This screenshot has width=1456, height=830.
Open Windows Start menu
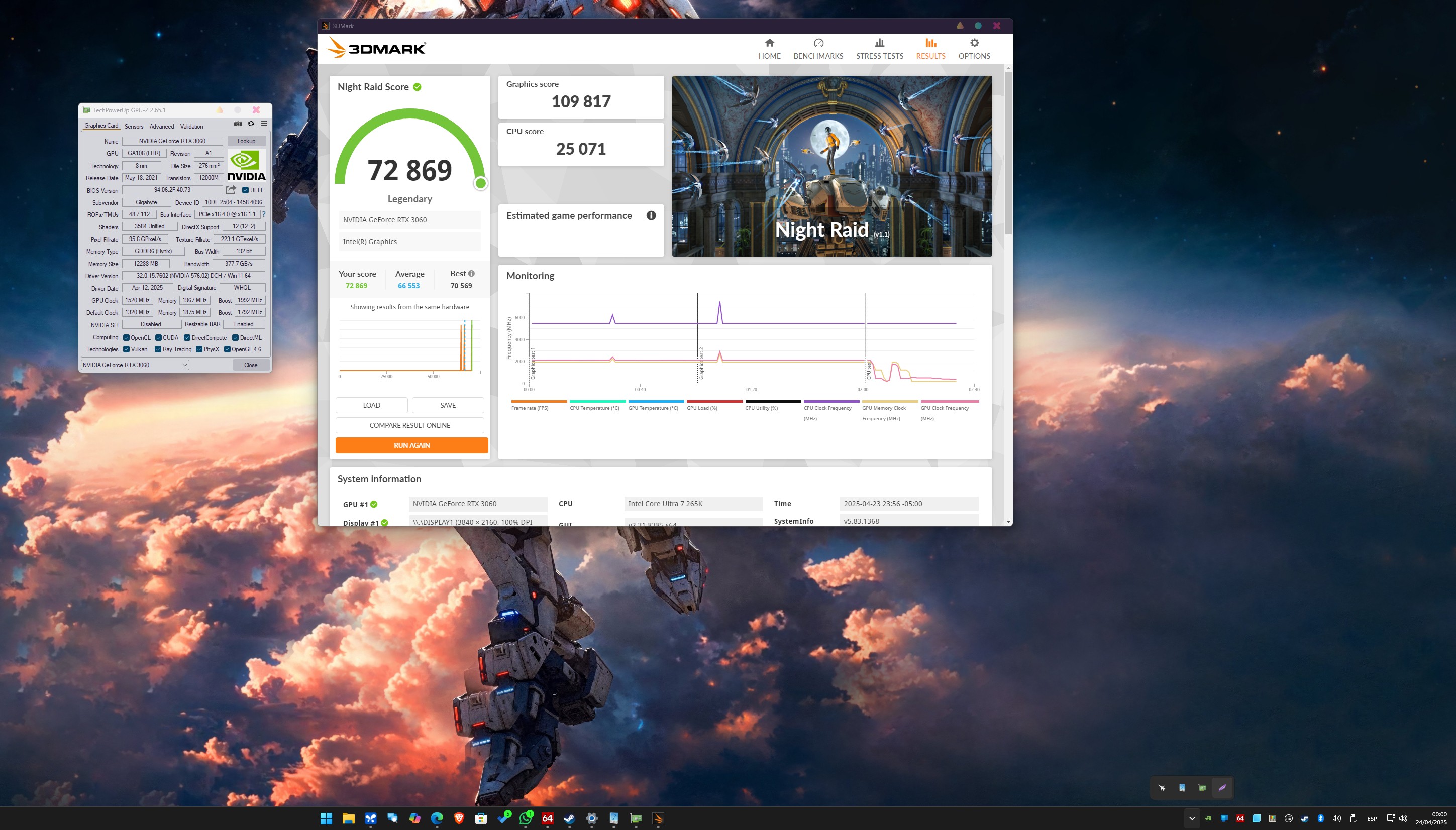[326, 818]
